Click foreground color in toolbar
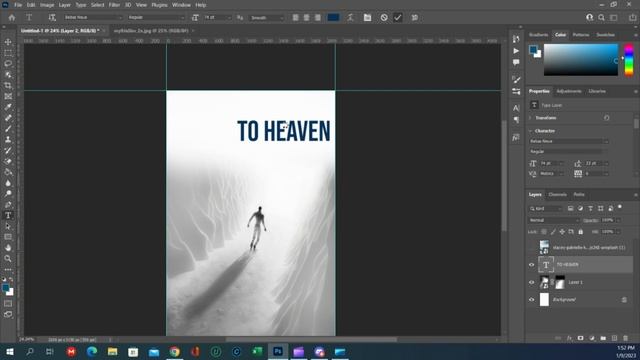This screenshot has height=360, width=640. click(6, 289)
